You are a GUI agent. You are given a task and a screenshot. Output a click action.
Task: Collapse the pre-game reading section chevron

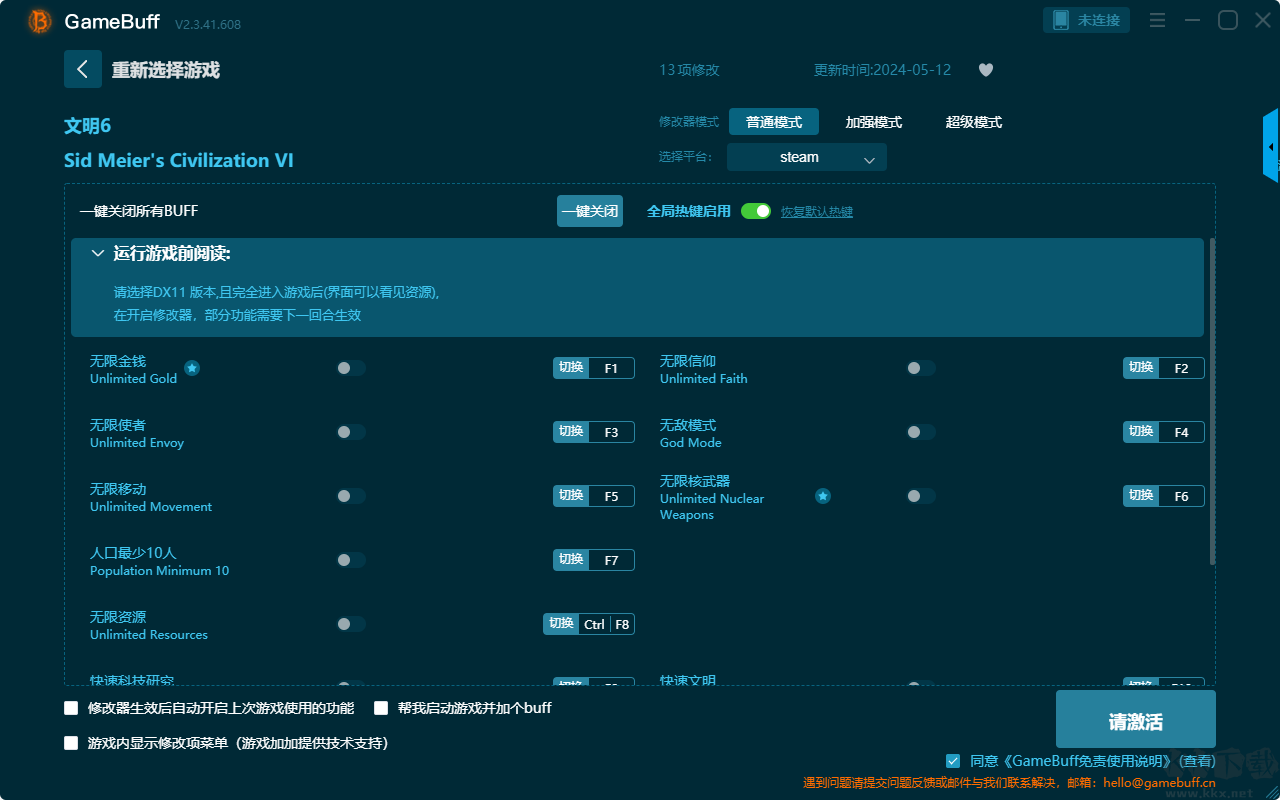[x=98, y=254]
